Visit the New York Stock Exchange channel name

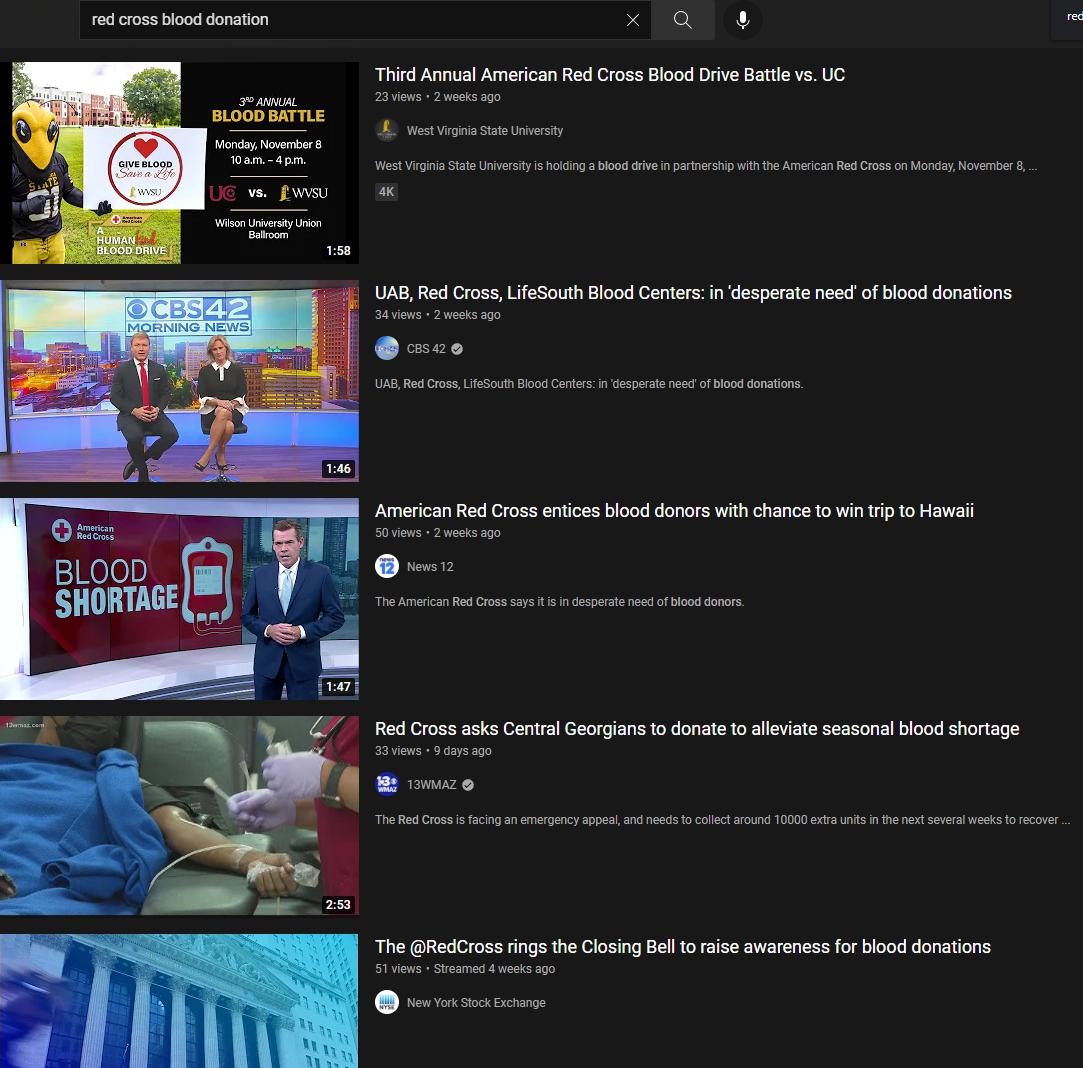click(476, 1002)
